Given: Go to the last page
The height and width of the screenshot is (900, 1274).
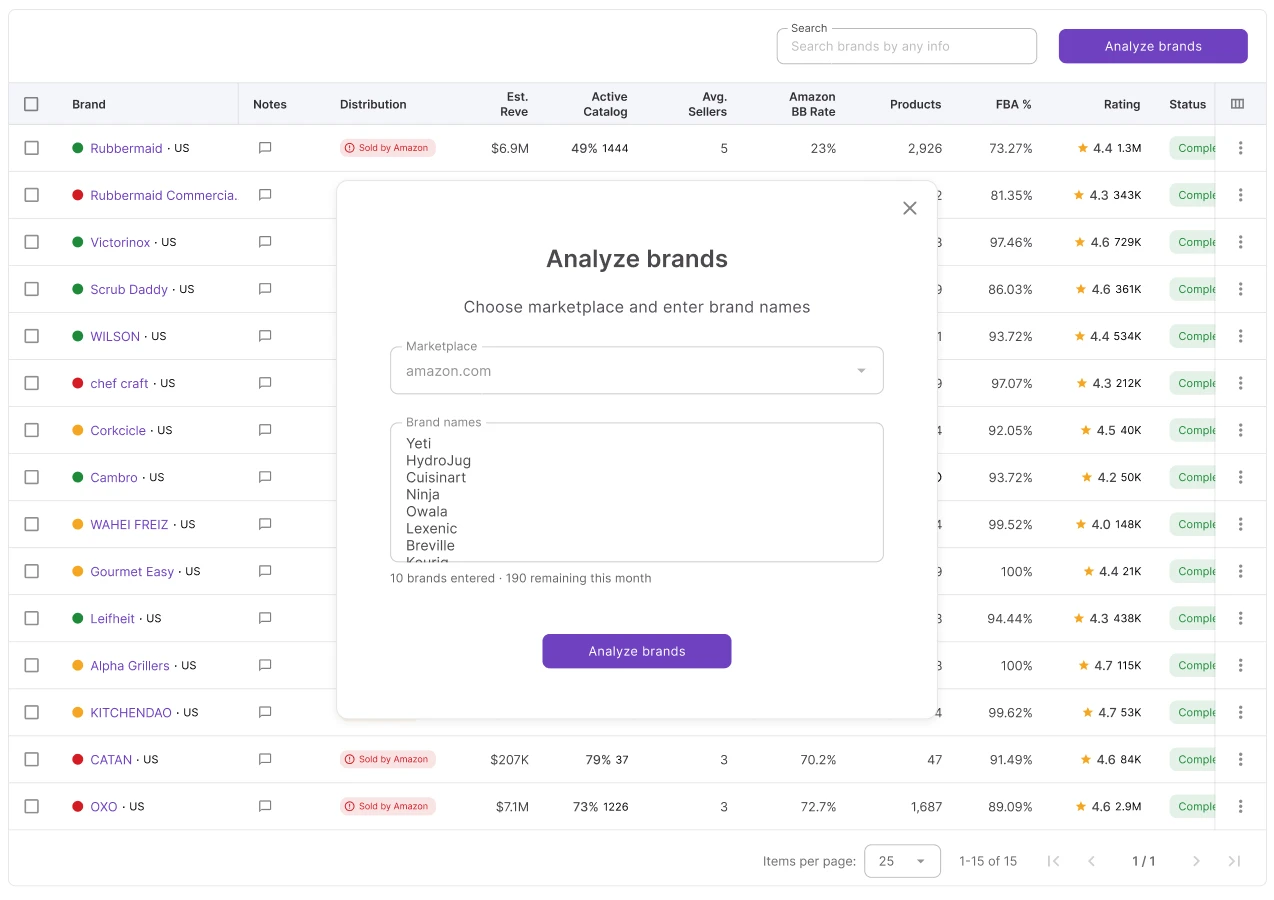Looking at the screenshot, I should [x=1234, y=861].
